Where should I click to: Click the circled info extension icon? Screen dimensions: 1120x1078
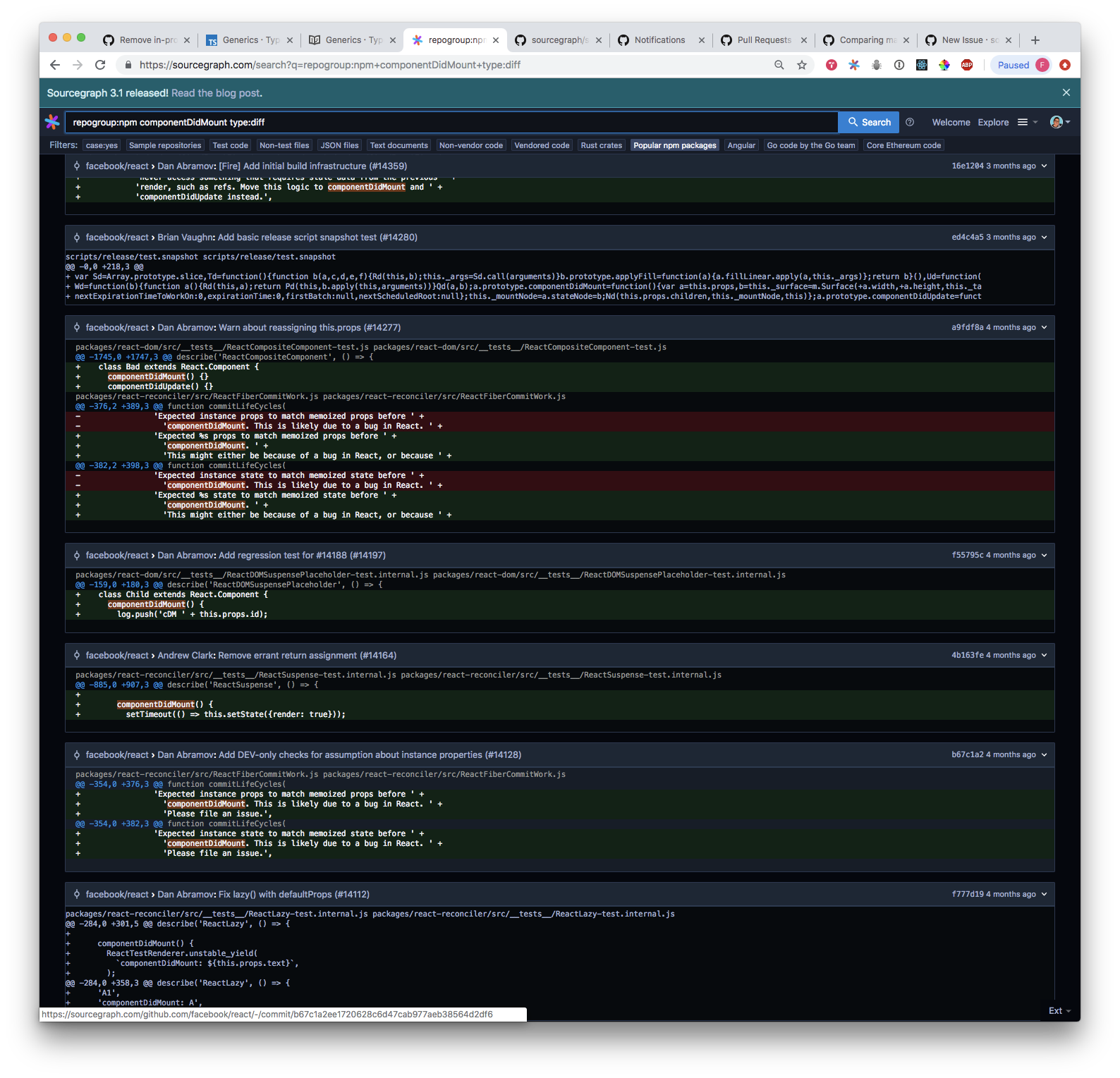(899, 65)
